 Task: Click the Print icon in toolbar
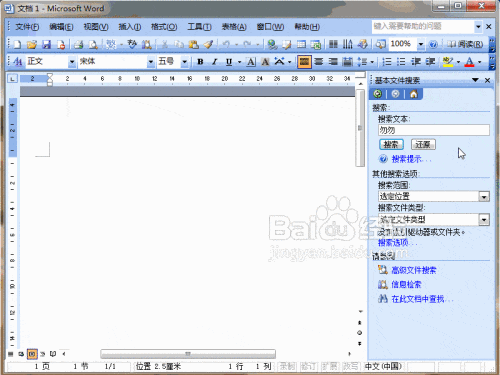(79, 44)
